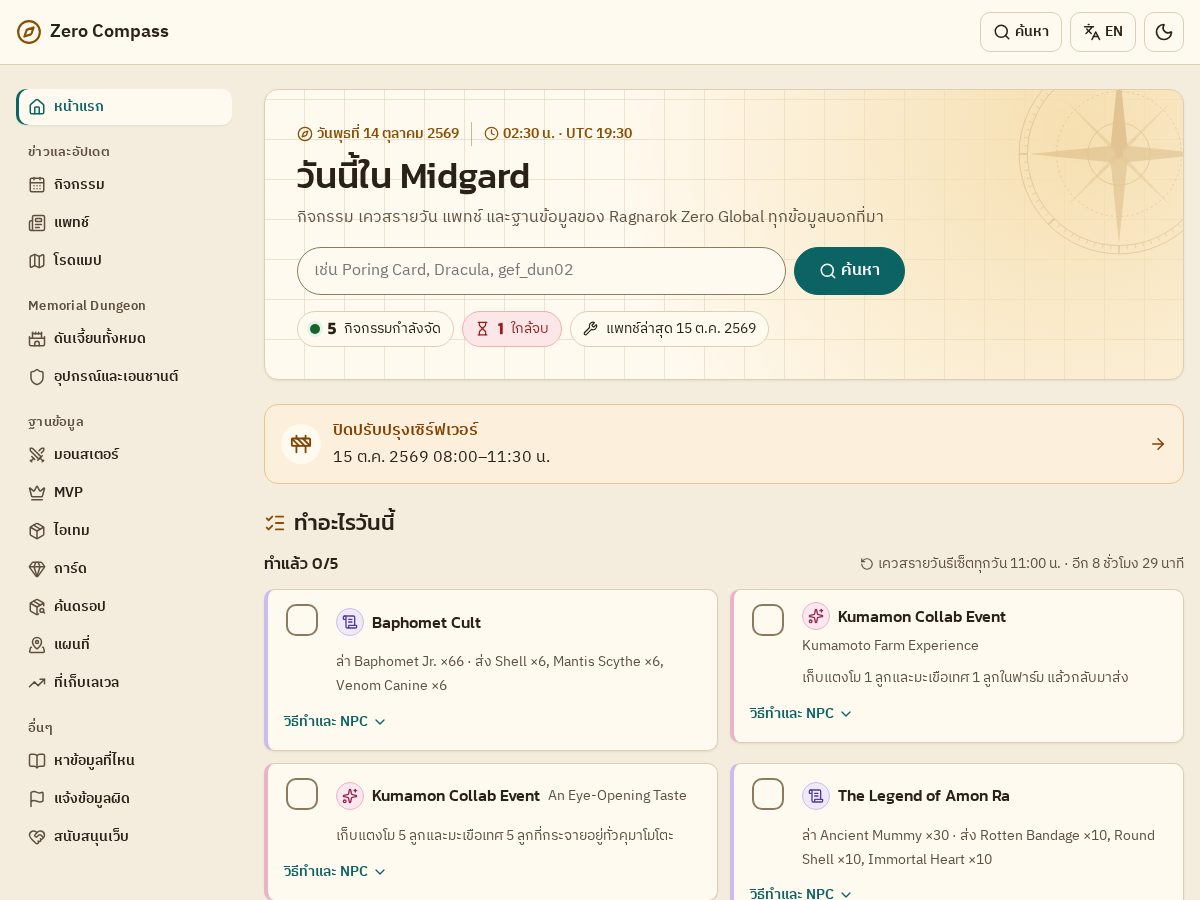Click The Legend of Amon Ra scroll icon
The width and height of the screenshot is (1200, 900).
click(x=816, y=796)
